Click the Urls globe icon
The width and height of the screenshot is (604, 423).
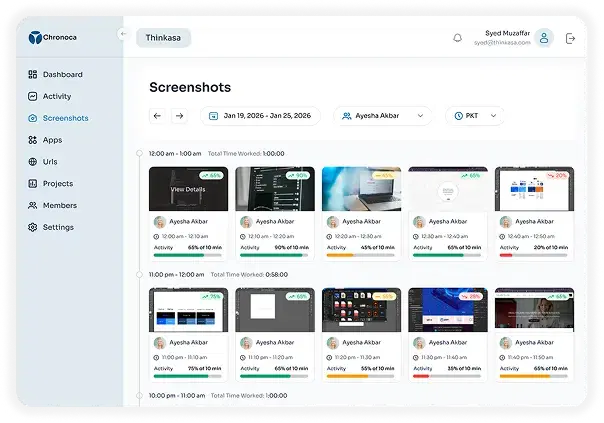point(33,162)
